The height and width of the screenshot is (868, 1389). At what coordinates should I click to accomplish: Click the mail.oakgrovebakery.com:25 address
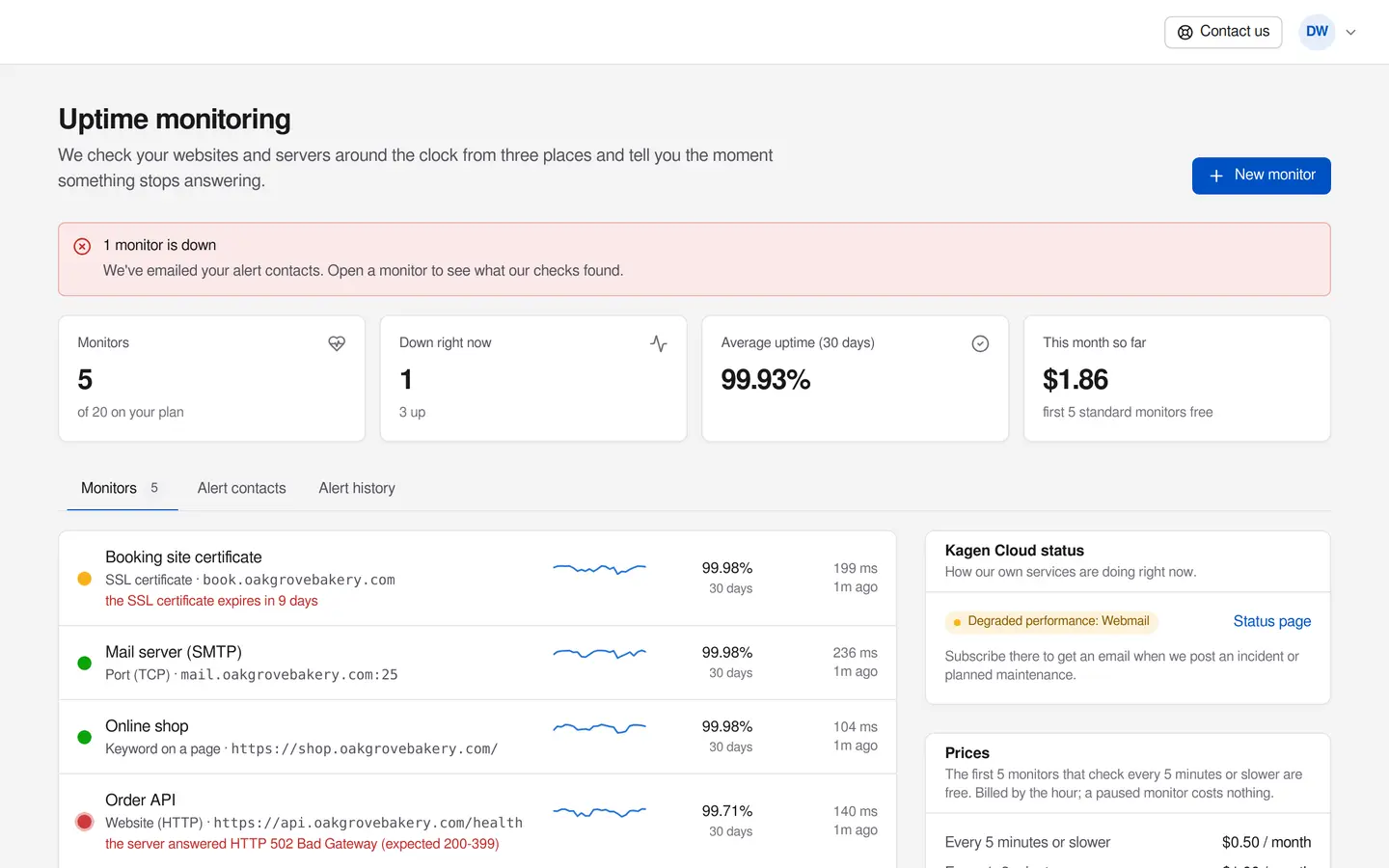(x=289, y=675)
